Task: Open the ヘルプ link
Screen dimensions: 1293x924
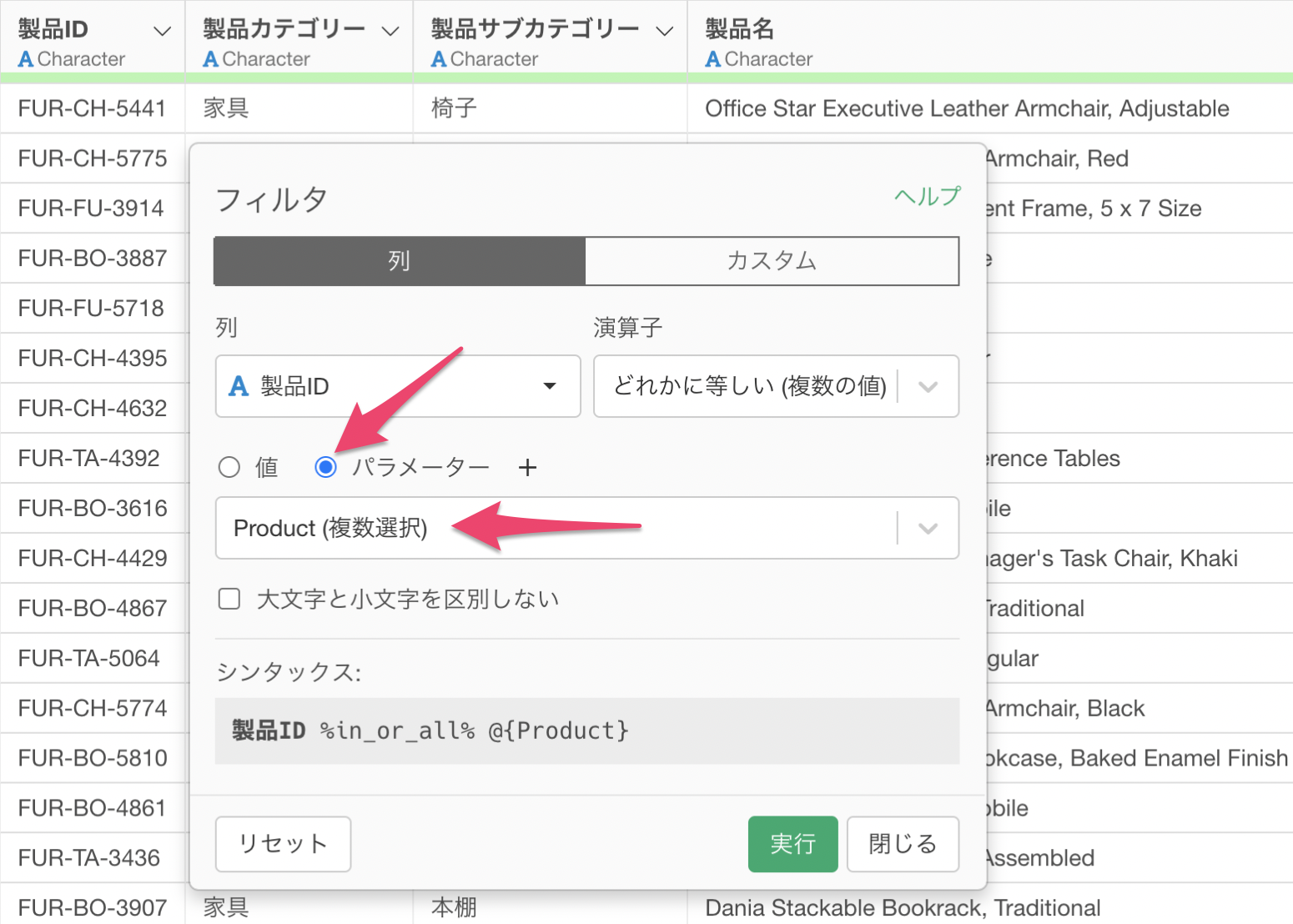Action: tap(927, 197)
